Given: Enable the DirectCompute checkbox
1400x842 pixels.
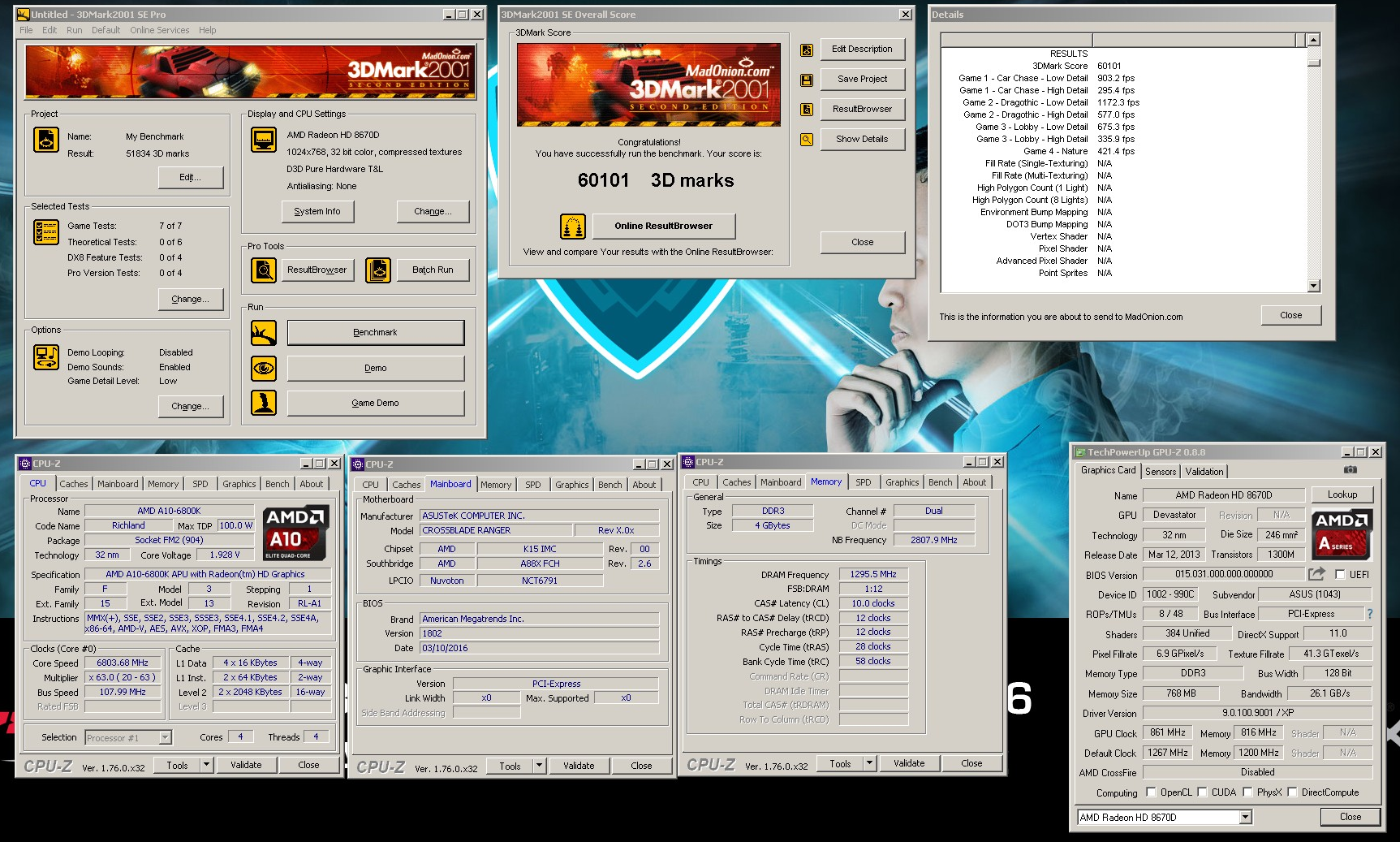Looking at the screenshot, I should pyautogui.click(x=1293, y=792).
